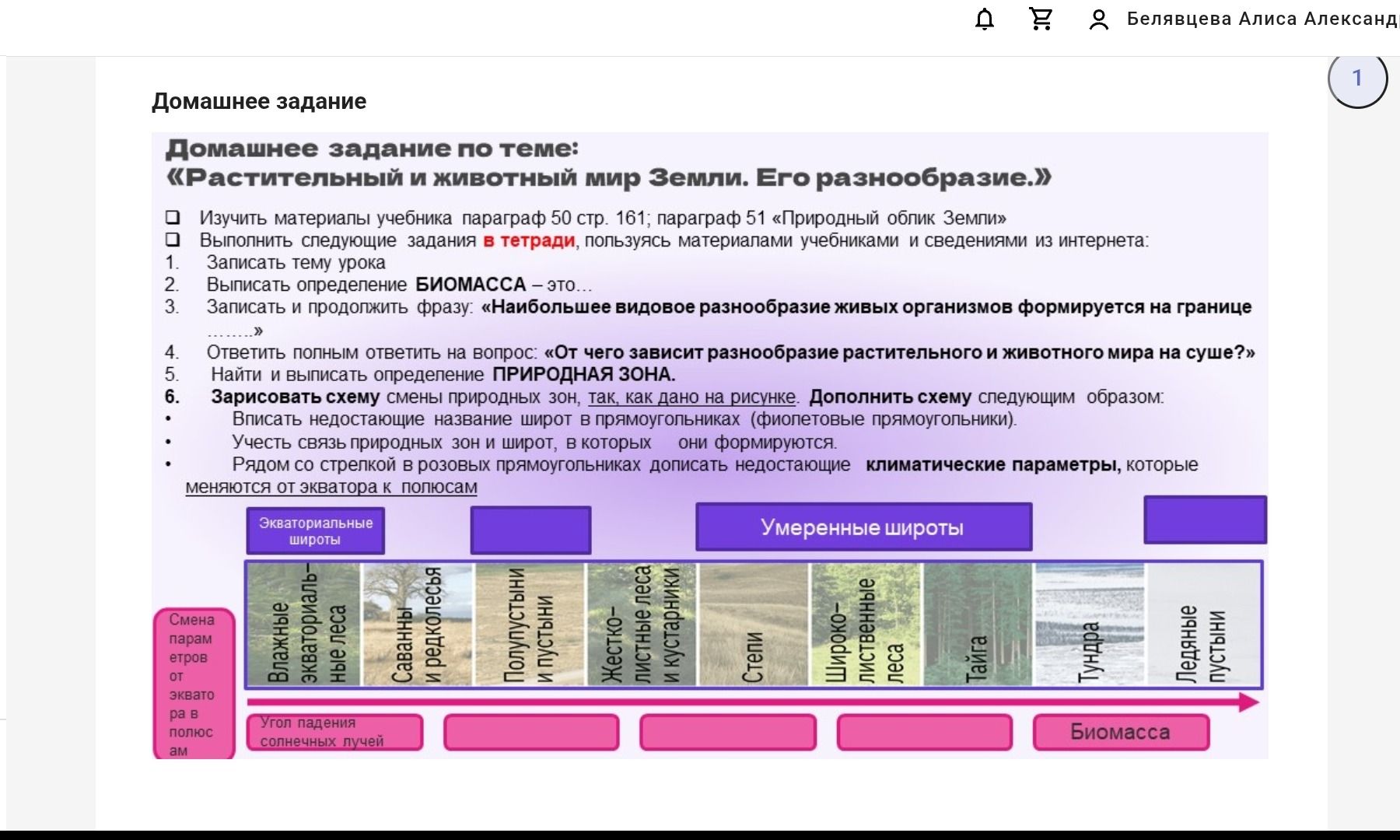Click heading "Домашнее задание"
This screenshot has width=1400, height=840.
[259, 101]
